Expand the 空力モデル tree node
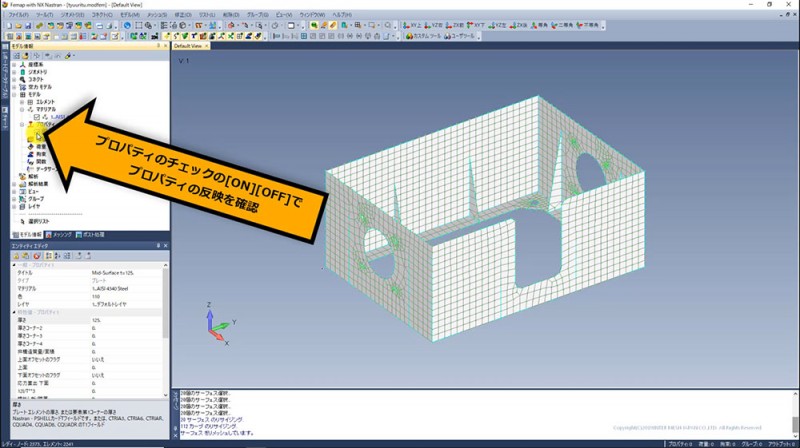 pyautogui.click(x=14, y=87)
